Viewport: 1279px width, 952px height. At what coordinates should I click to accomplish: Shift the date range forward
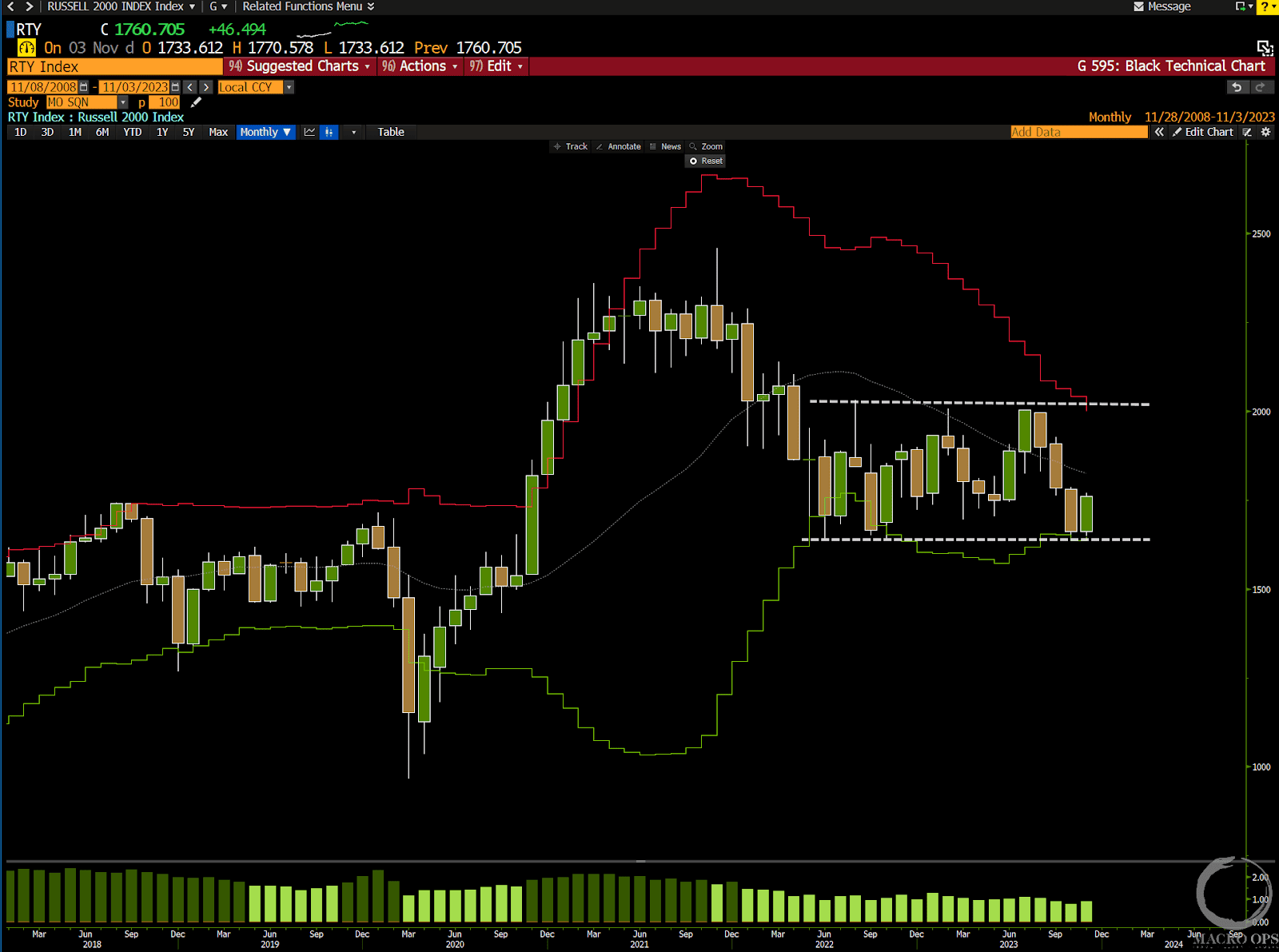206,87
